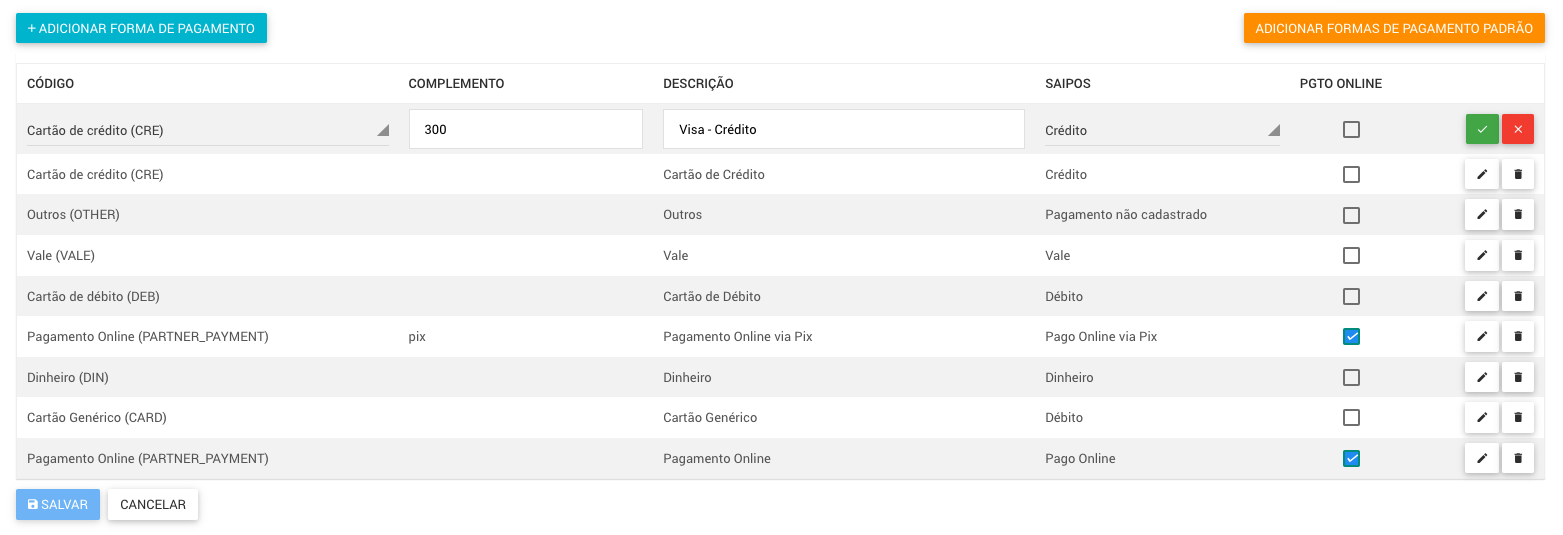Open the Código dropdown in edit row
This screenshot has height=535, width=1563.
click(x=207, y=130)
